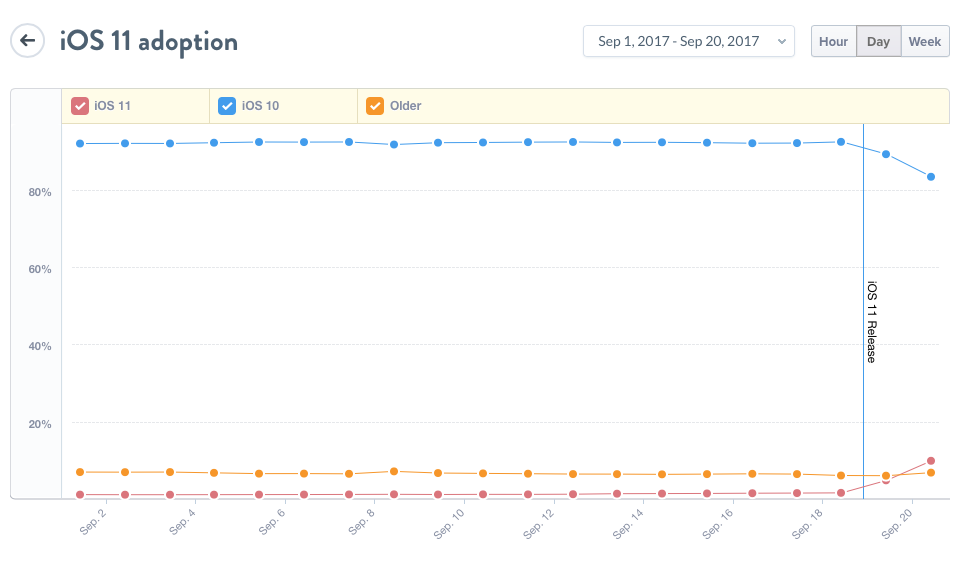Click the back arrow button
Screen dimensions: 973x566
pyautogui.click(x=27, y=41)
